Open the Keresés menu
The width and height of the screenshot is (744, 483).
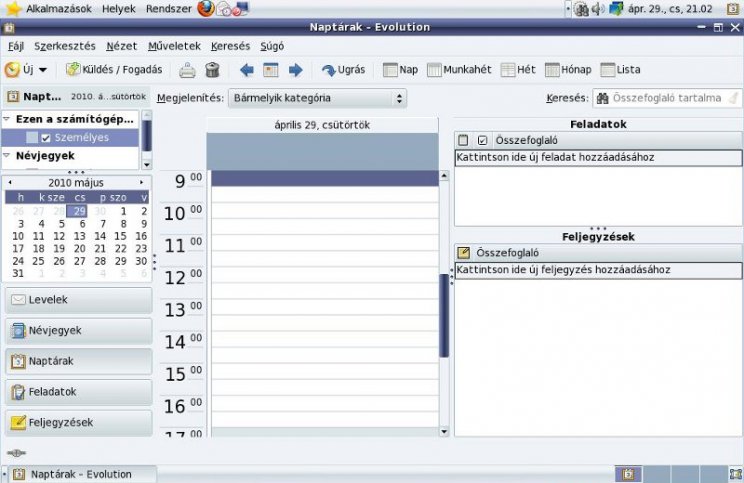(x=230, y=46)
